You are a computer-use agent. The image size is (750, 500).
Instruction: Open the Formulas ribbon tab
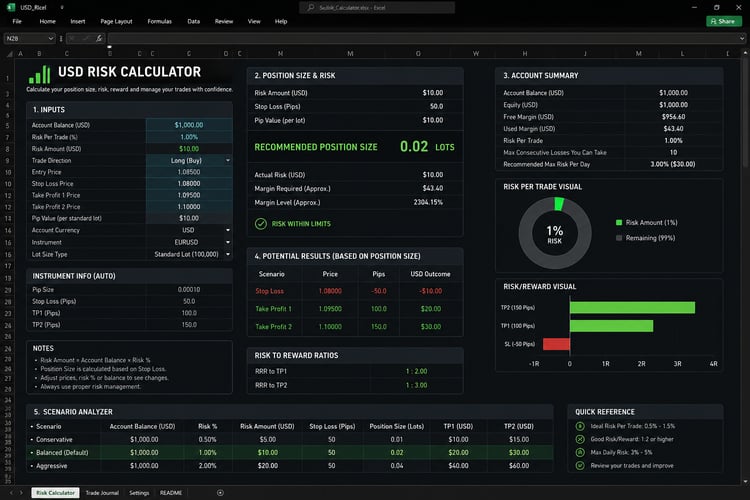click(159, 21)
